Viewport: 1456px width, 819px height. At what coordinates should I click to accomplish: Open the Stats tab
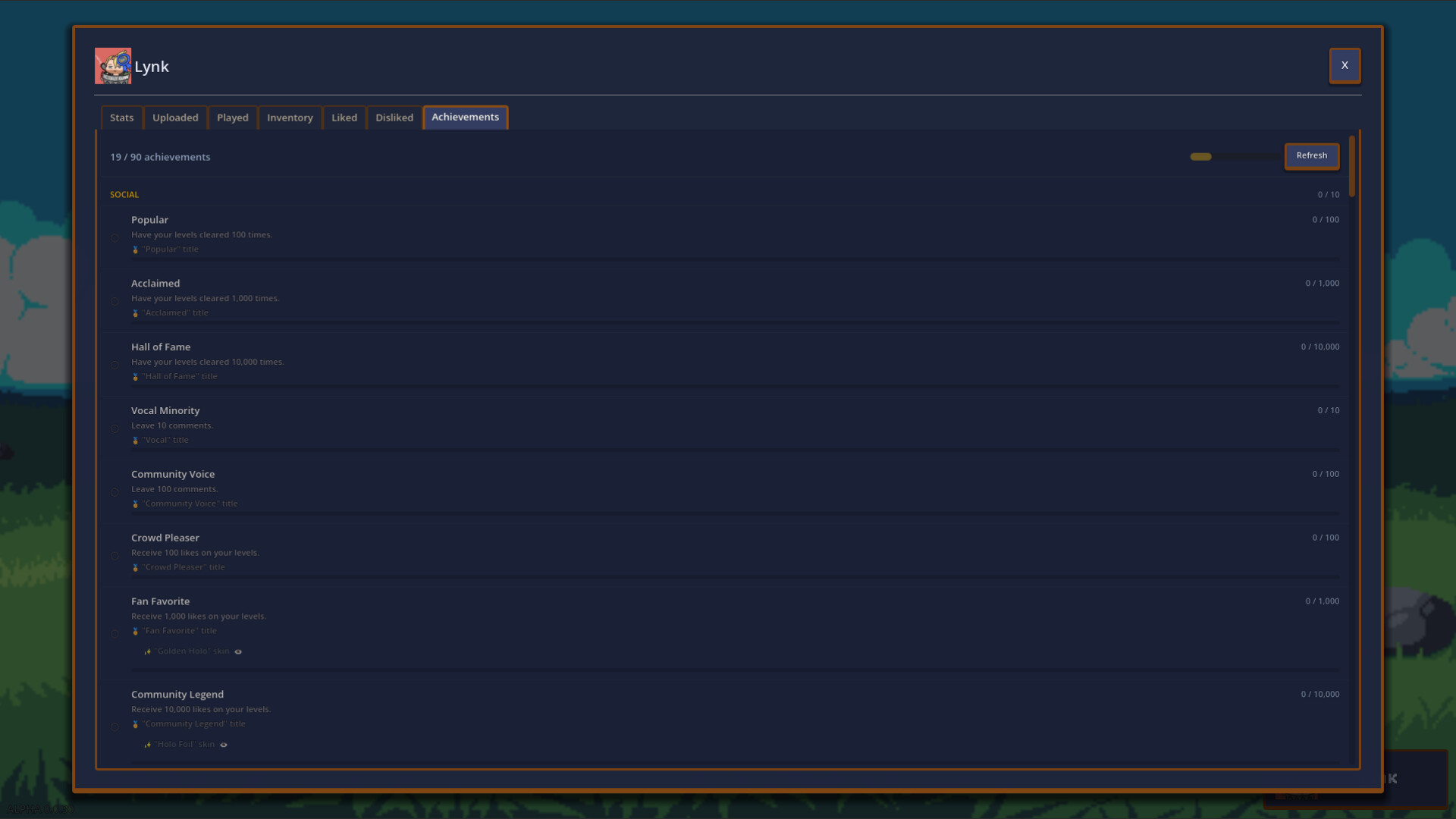click(x=121, y=118)
